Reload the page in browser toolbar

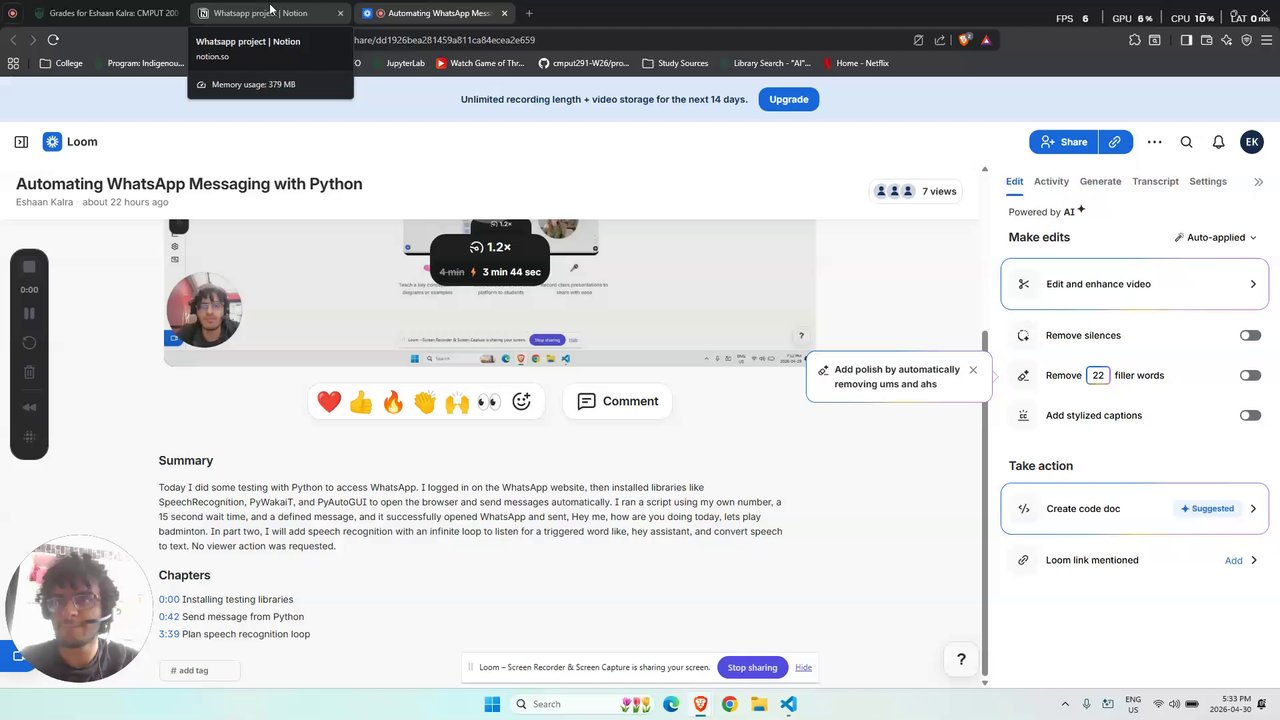[x=53, y=40]
